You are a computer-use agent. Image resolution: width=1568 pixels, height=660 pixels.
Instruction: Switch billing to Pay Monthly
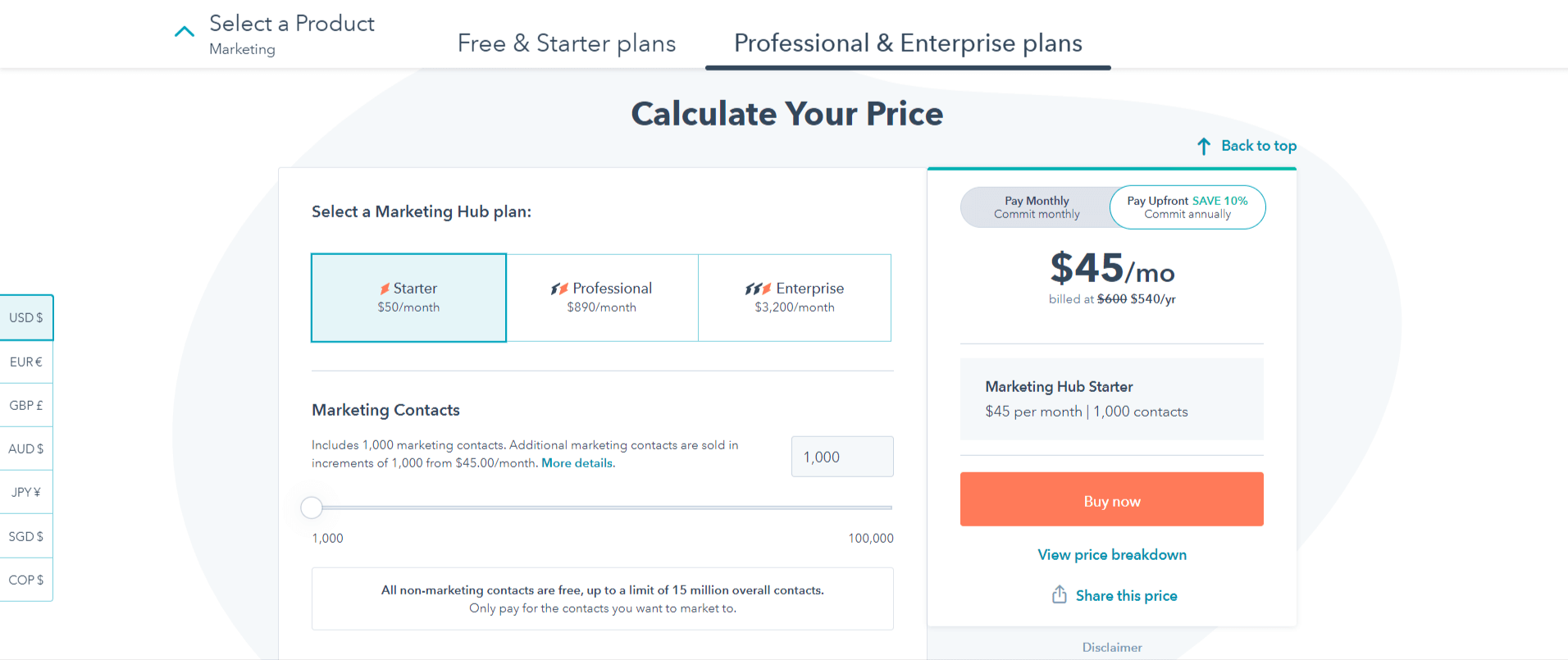1037,207
